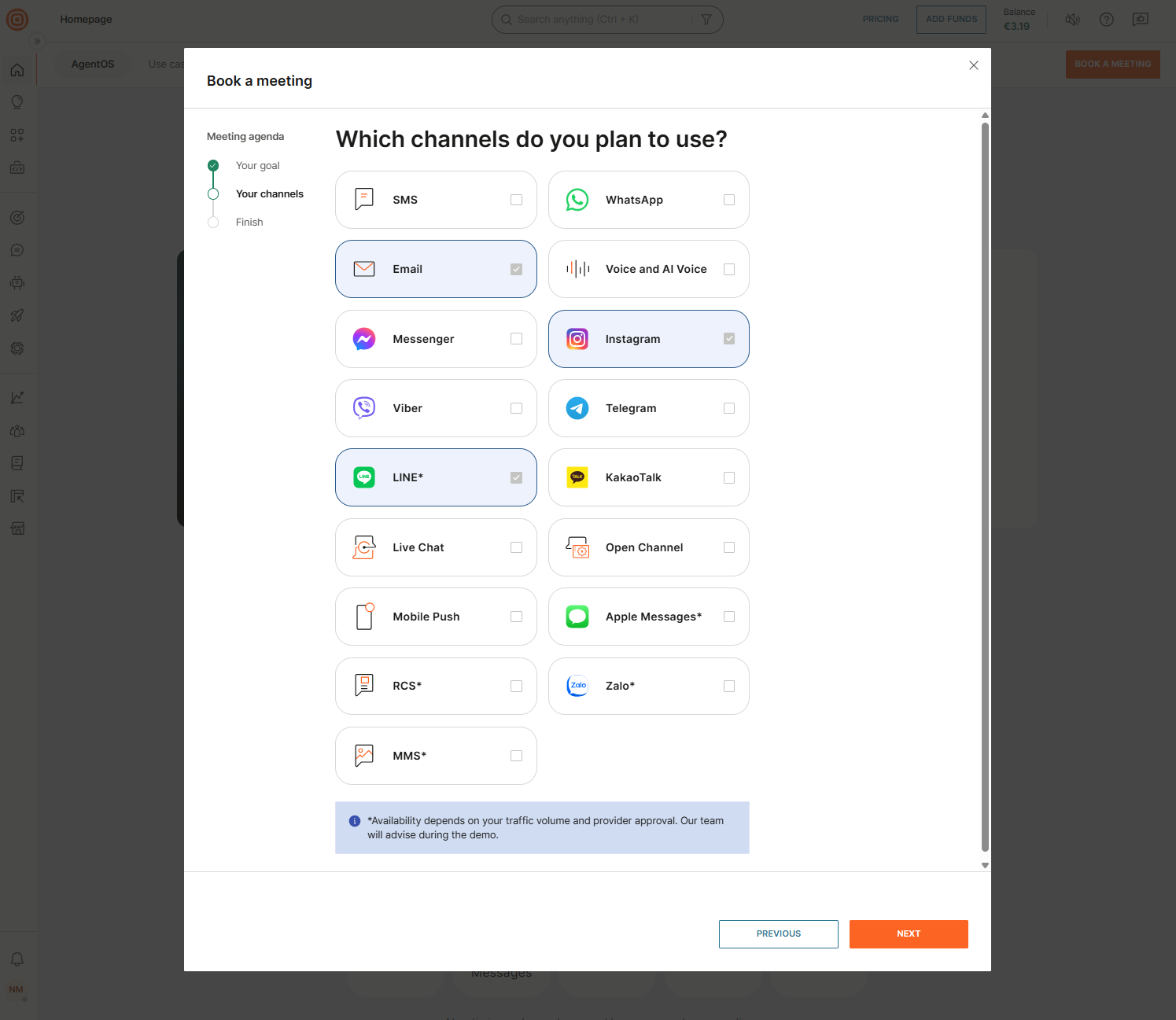Open the Home icon in the sidebar
The width and height of the screenshot is (1176, 1020).
pyautogui.click(x=17, y=69)
